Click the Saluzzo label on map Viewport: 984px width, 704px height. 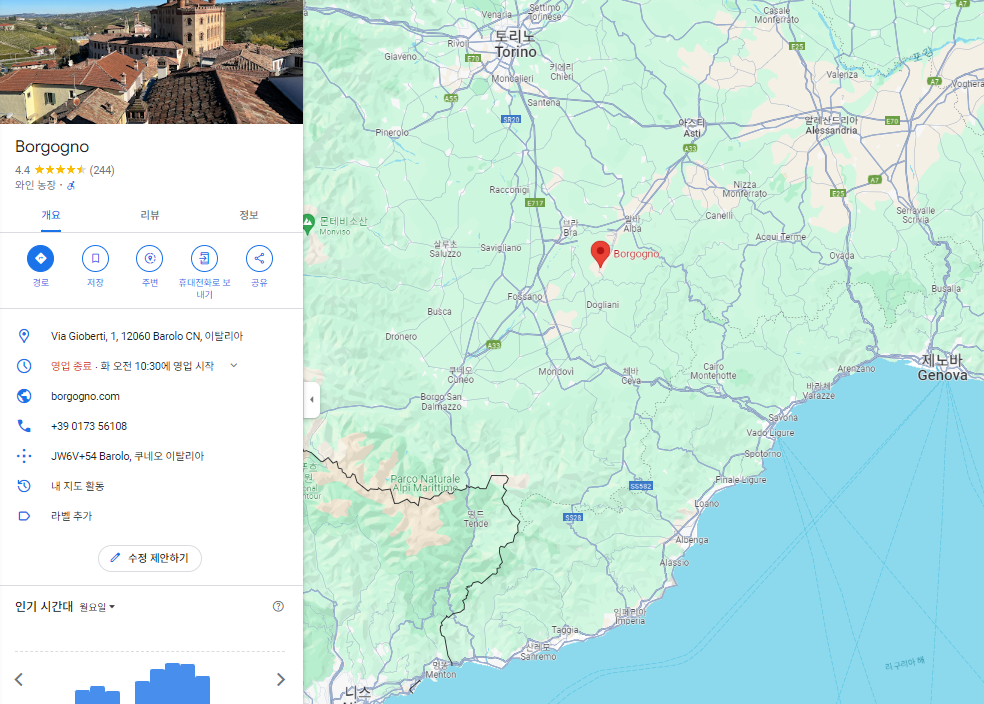coord(445,249)
